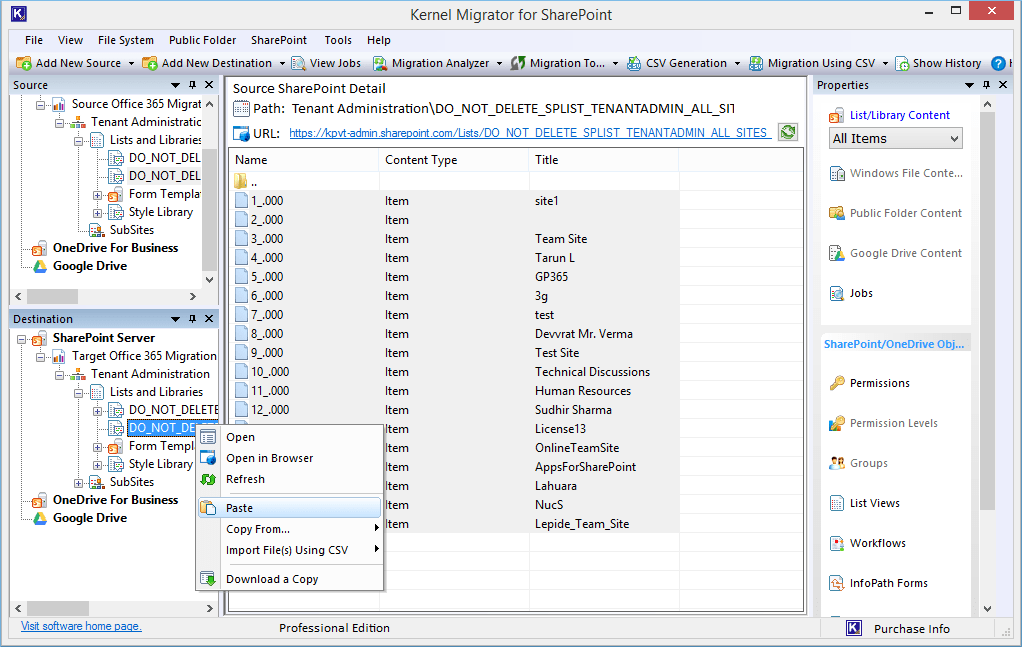Select Google Drive in Destination tree

[x=90, y=518]
